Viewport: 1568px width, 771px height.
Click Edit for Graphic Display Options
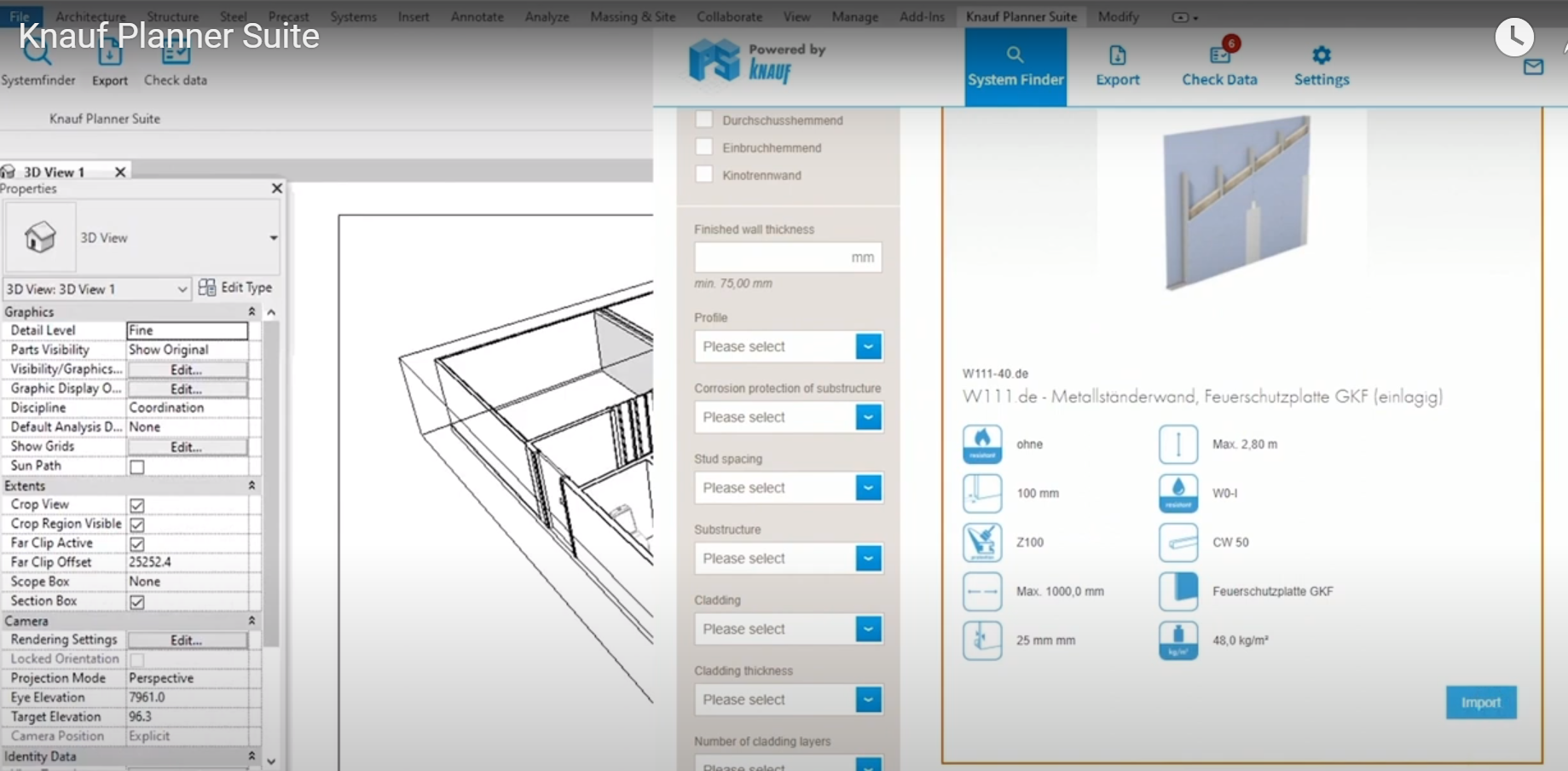click(187, 389)
